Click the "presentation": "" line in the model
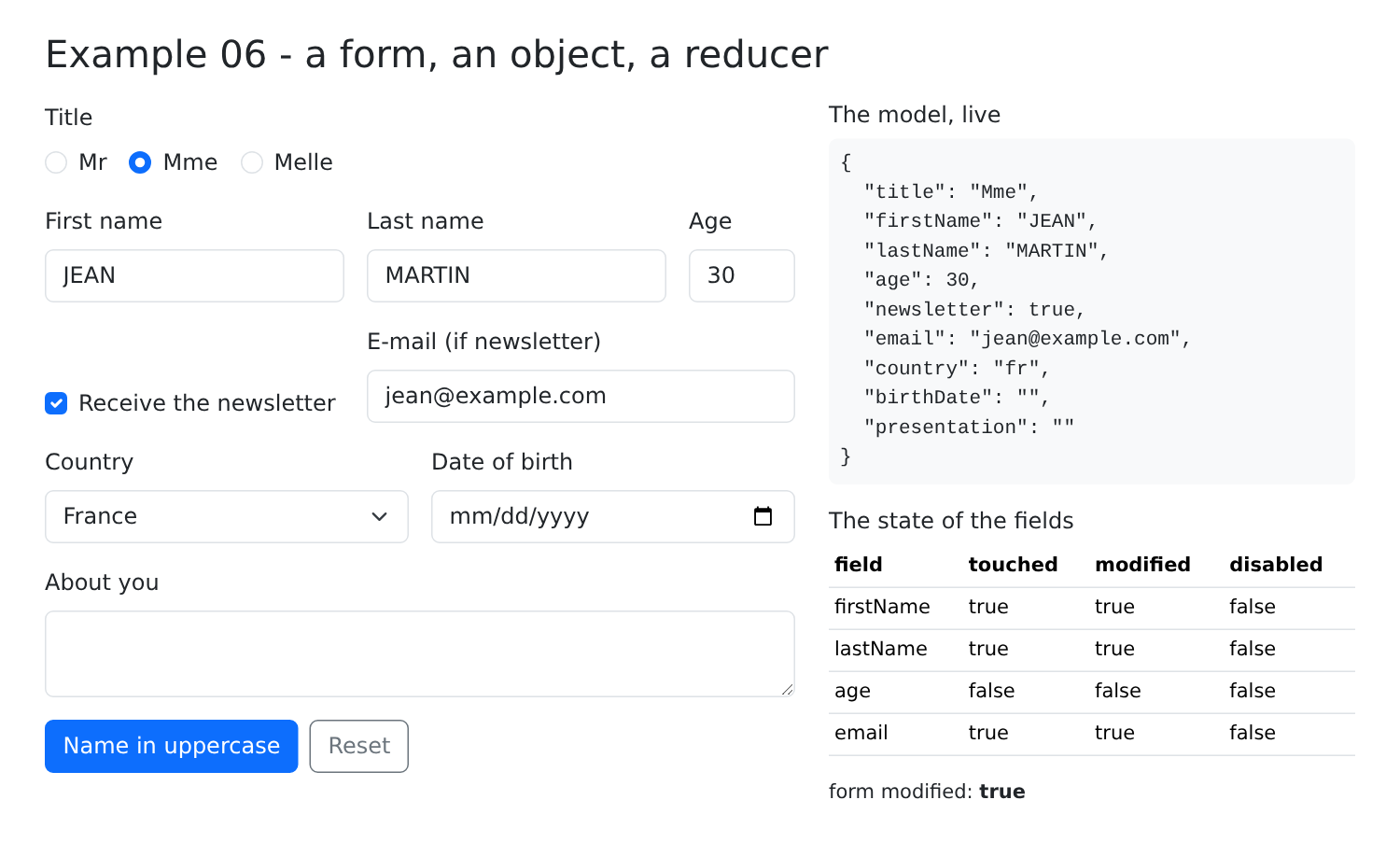The width and height of the screenshot is (1400, 842). pyautogui.click(x=969, y=427)
